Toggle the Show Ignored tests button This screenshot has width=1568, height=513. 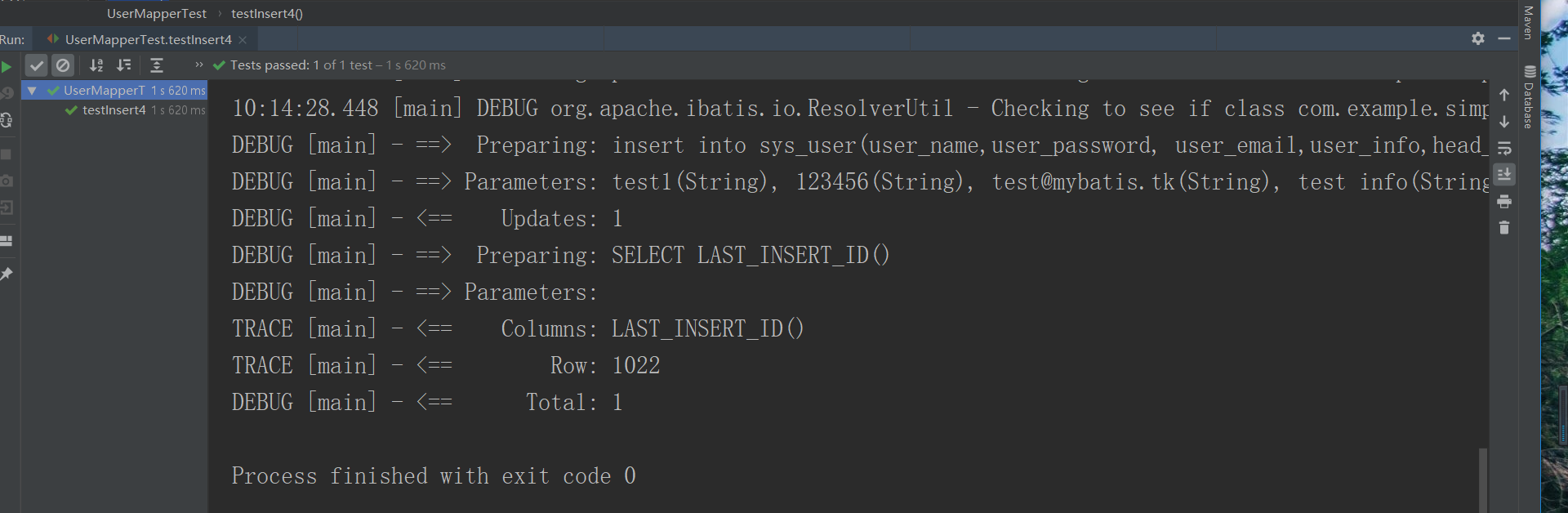(x=63, y=65)
